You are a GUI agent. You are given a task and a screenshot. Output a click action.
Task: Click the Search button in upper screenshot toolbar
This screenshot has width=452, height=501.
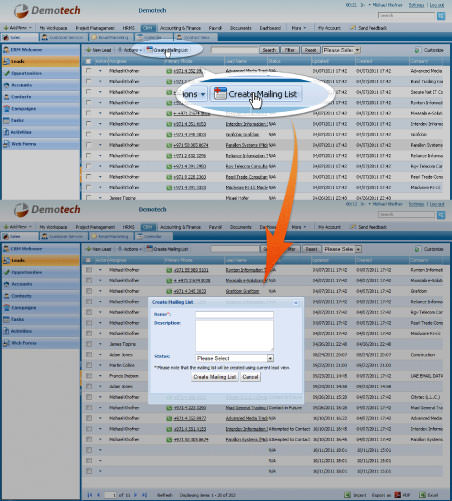(269, 50)
